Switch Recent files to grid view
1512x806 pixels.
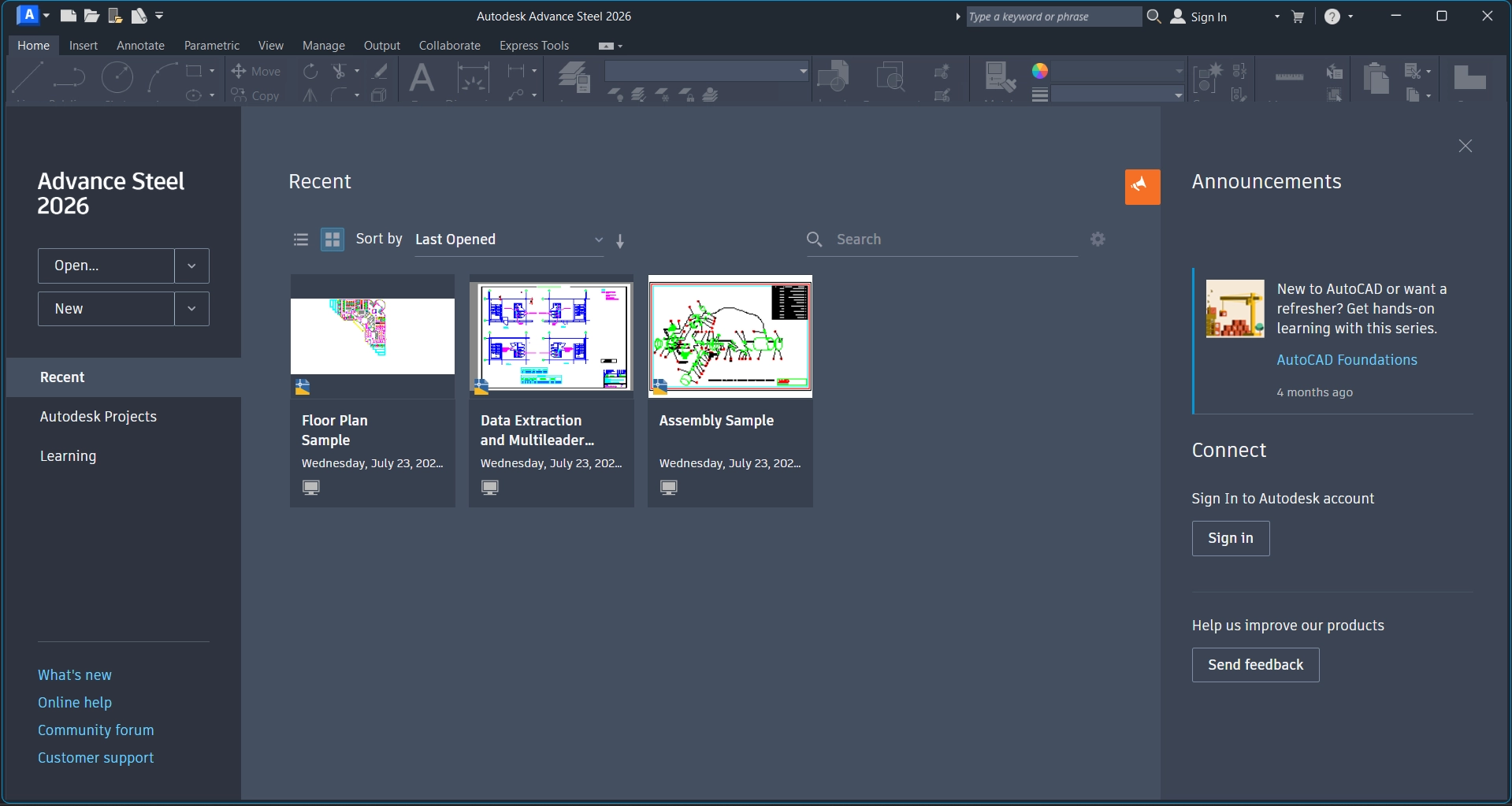(332, 240)
